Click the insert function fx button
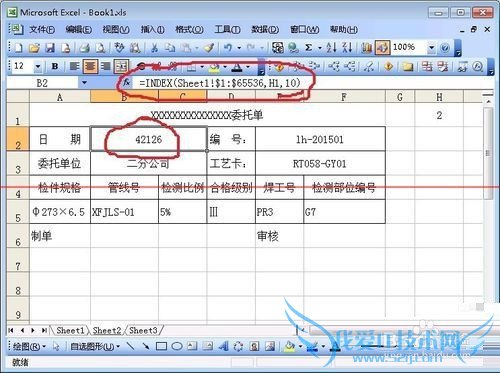 coord(127,82)
